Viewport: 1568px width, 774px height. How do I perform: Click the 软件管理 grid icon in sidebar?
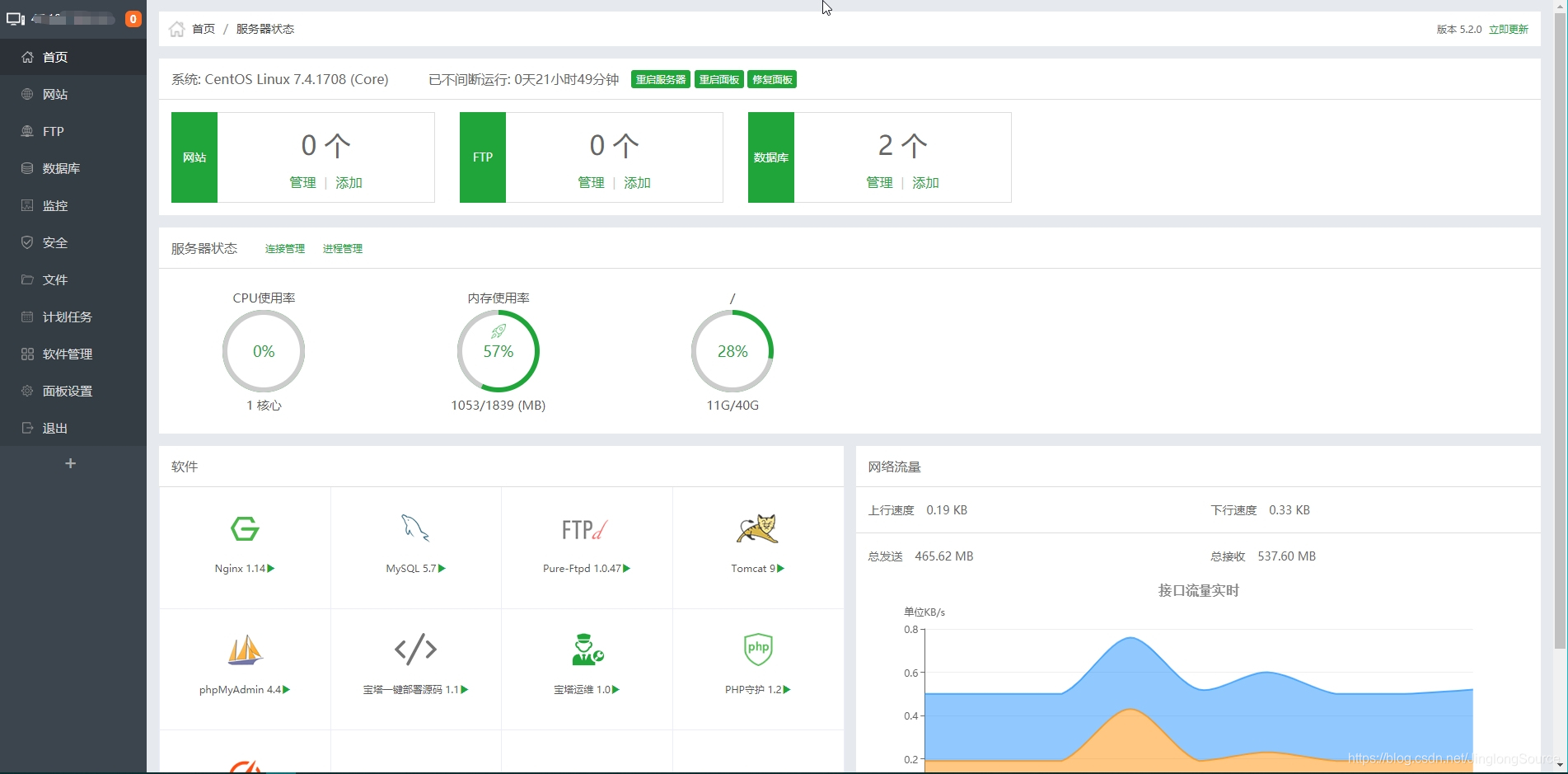(27, 354)
